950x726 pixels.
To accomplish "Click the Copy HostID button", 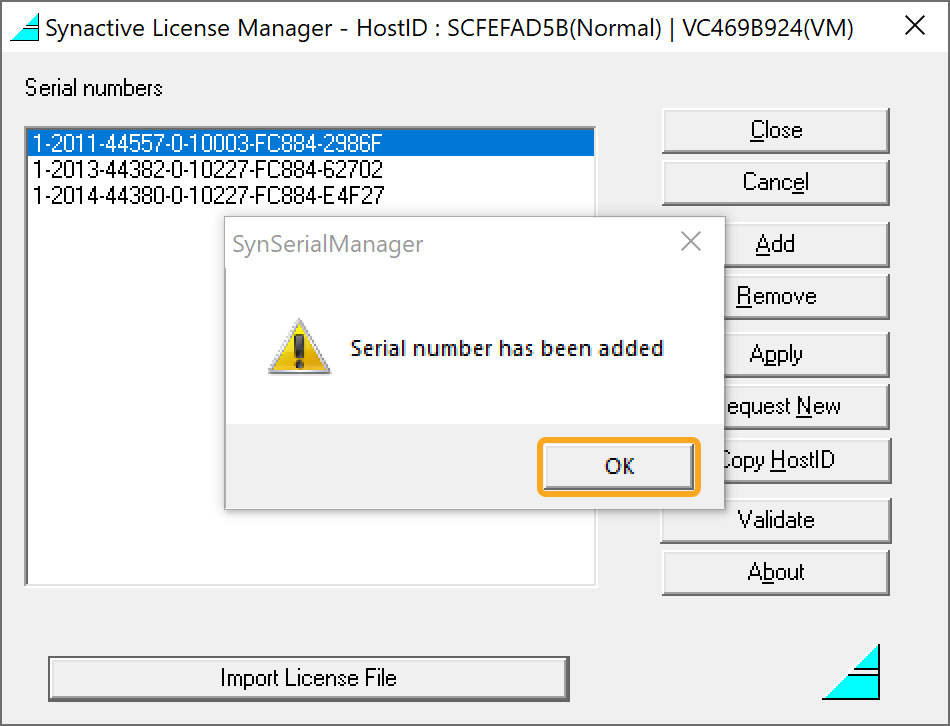I will point(806,461).
